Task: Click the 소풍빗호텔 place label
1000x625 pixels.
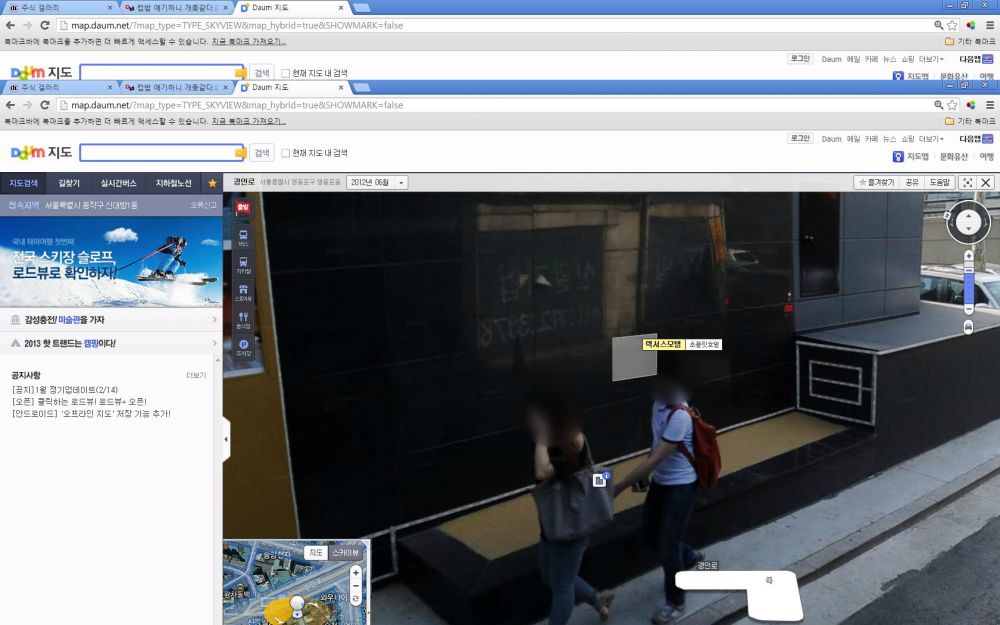Action: click(x=703, y=344)
